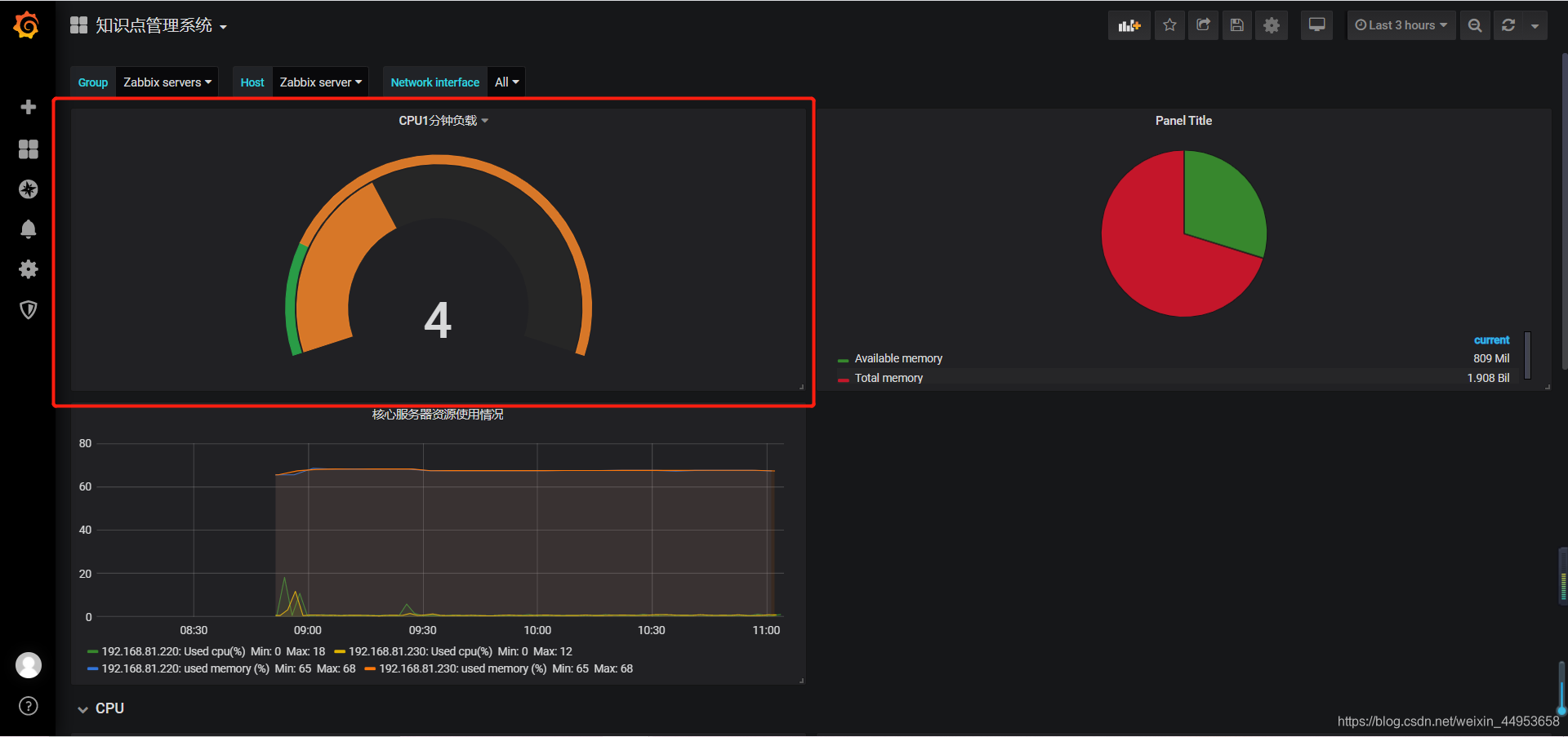Open the Server Admin shield icon

pyautogui.click(x=29, y=309)
